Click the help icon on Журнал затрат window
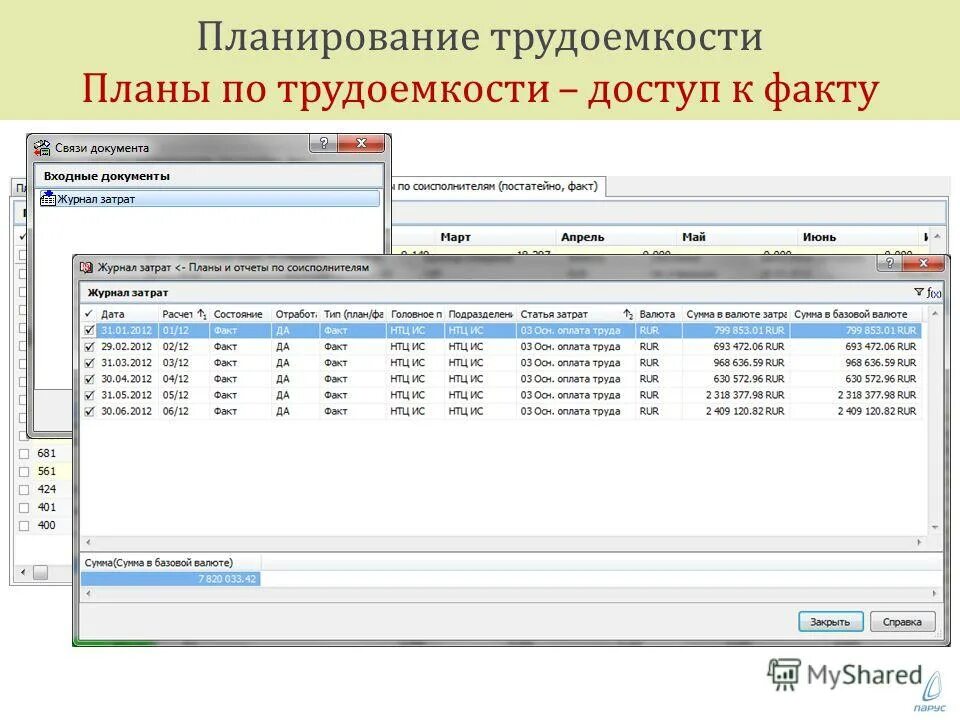This screenshot has height=720, width=960. (x=888, y=266)
